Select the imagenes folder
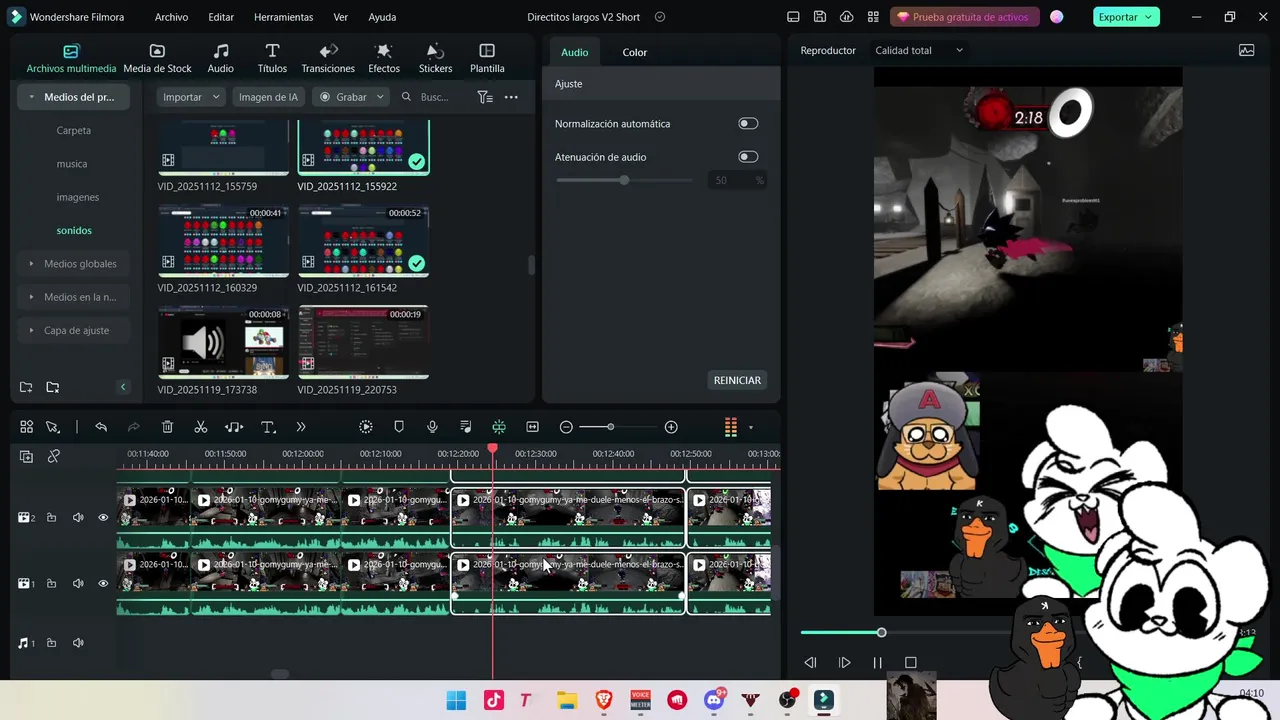Image resolution: width=1280 pixels, height=720 pixels. pos(78,197)
